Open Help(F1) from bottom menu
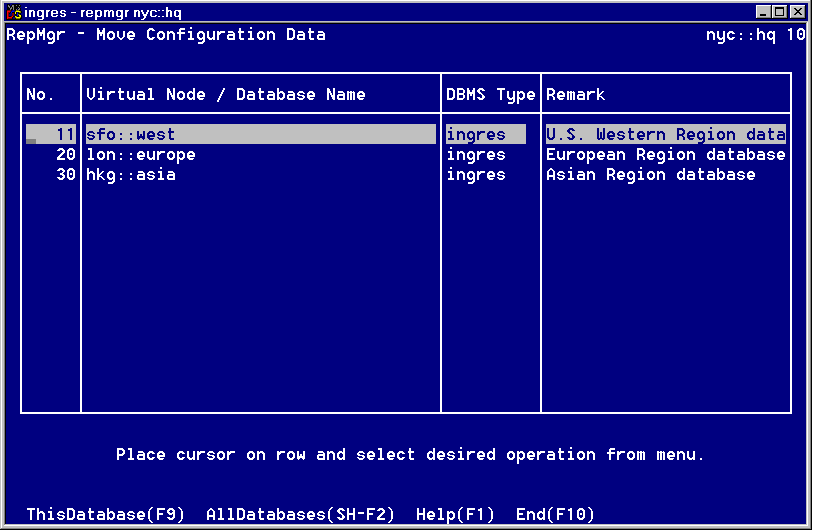The image size is (815, 532). tap(455, 515)
